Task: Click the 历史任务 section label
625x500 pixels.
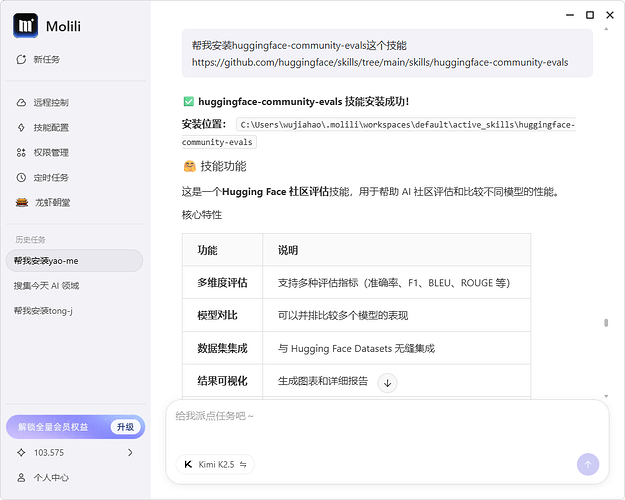Action: tap(30, 240)
